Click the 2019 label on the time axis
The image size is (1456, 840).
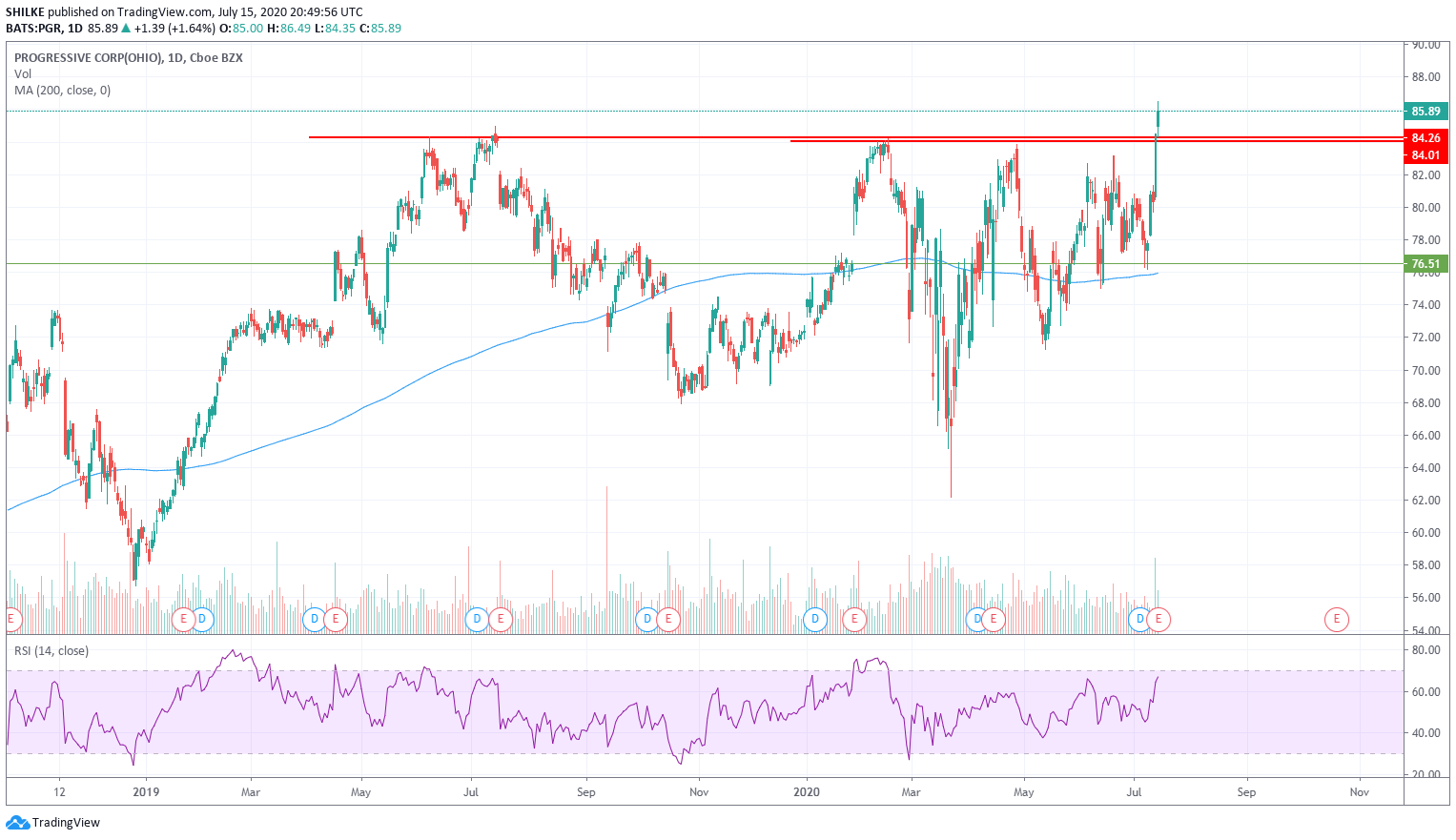(x=146, y=792)
